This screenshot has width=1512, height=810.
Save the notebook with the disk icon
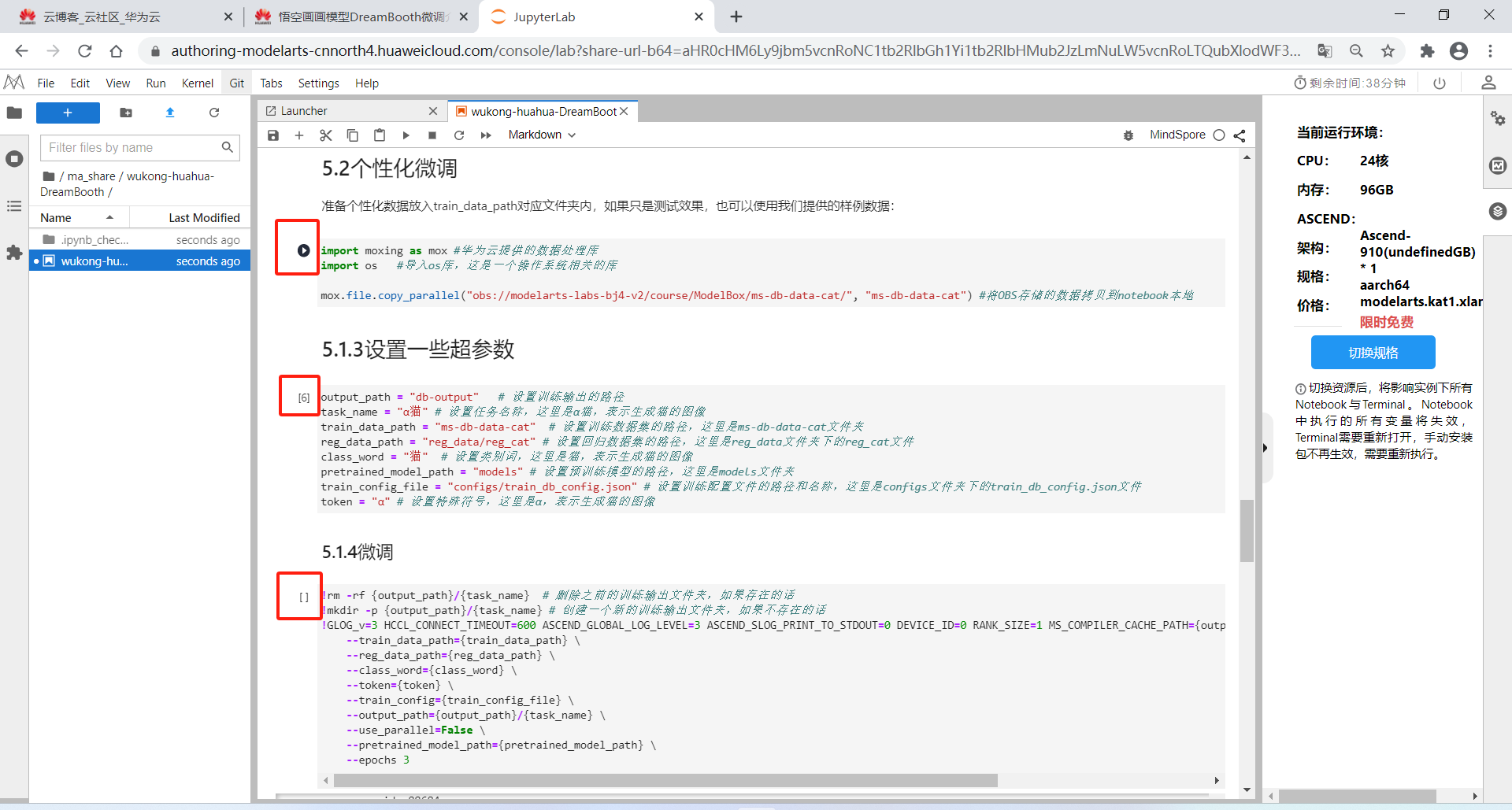point(273,135)
